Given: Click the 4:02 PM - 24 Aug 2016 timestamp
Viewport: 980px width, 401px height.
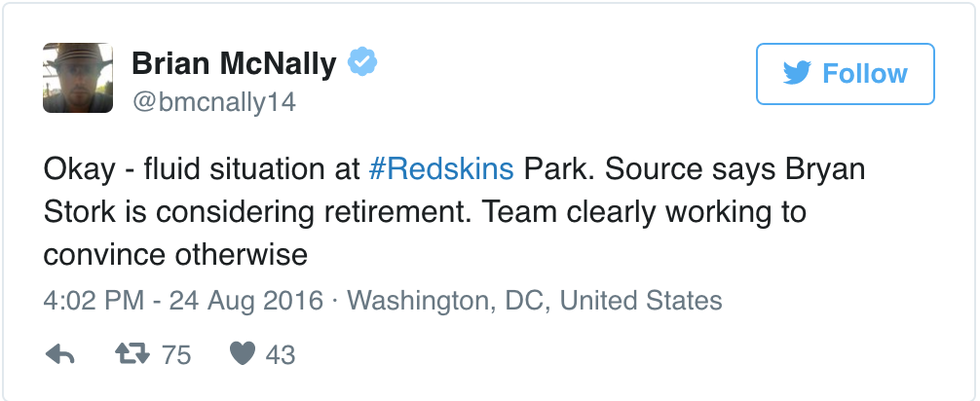Looking at the screenshot, I should click(183, 300).
